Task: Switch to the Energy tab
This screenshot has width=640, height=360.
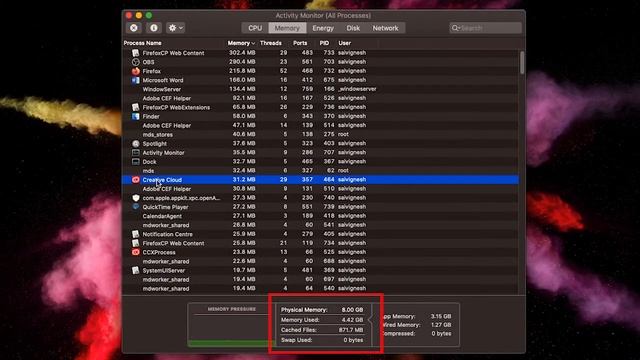Action: tap(323, 28)
